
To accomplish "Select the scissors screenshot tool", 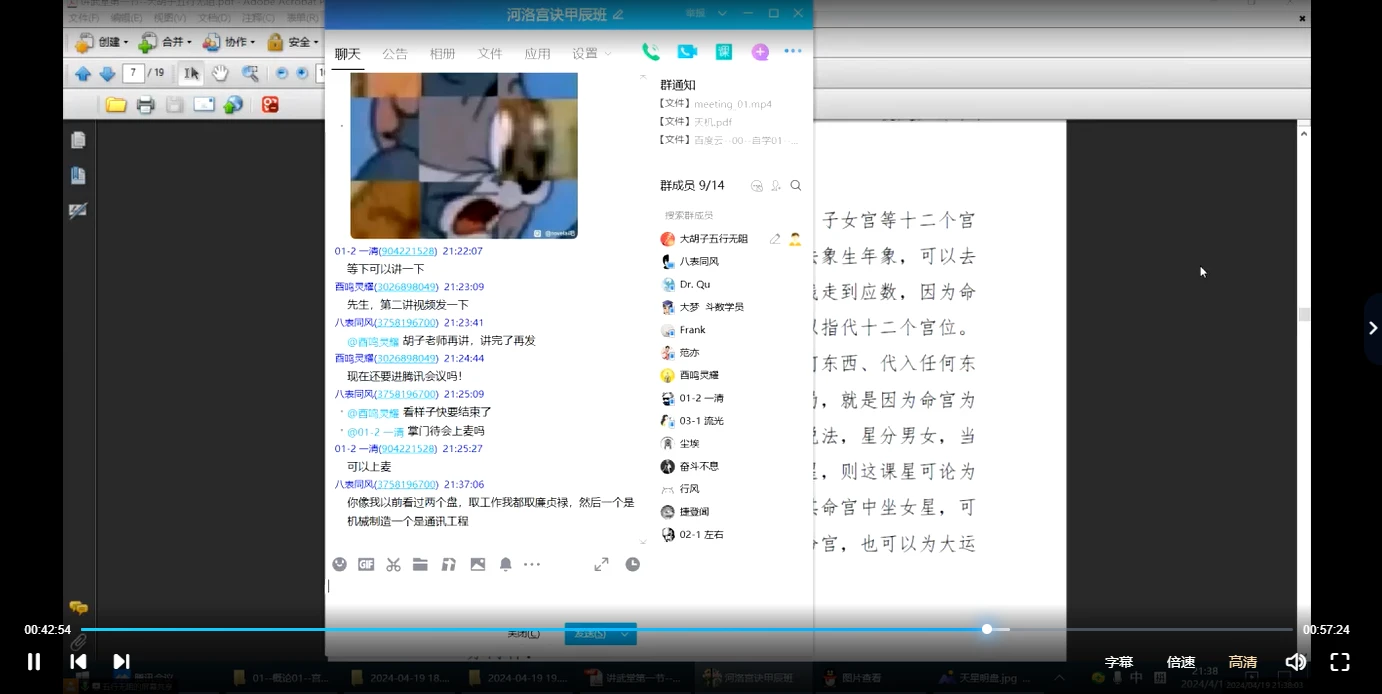I will pos(393,564).
